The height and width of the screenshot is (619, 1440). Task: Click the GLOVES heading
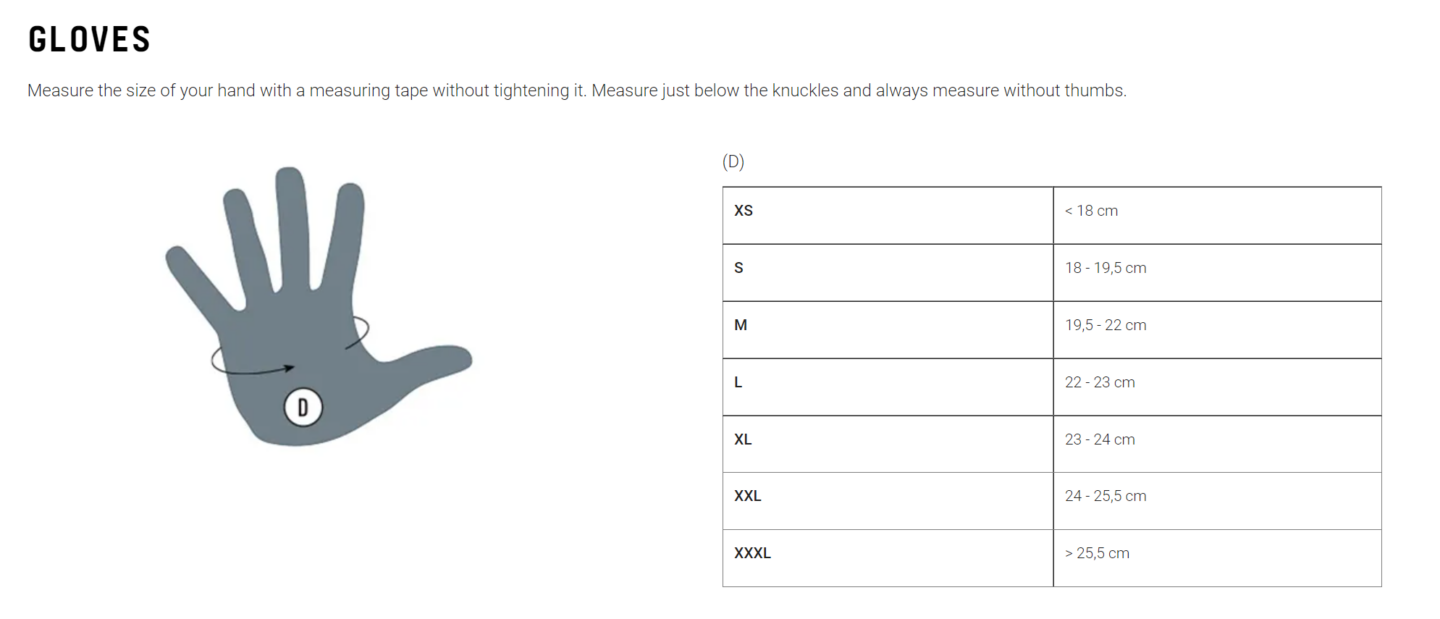(x=89, y=40)
